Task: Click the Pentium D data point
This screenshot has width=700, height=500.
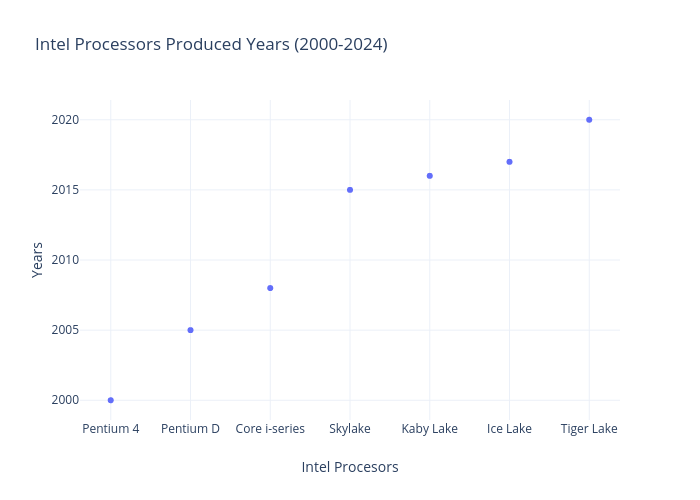Action: point(190,330)
